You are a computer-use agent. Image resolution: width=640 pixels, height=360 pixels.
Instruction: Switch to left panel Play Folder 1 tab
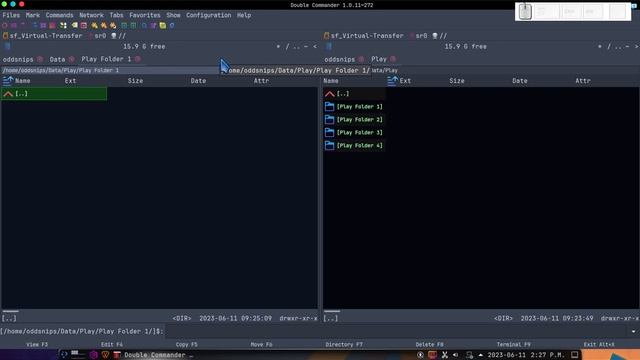click(x=106, y=59)
